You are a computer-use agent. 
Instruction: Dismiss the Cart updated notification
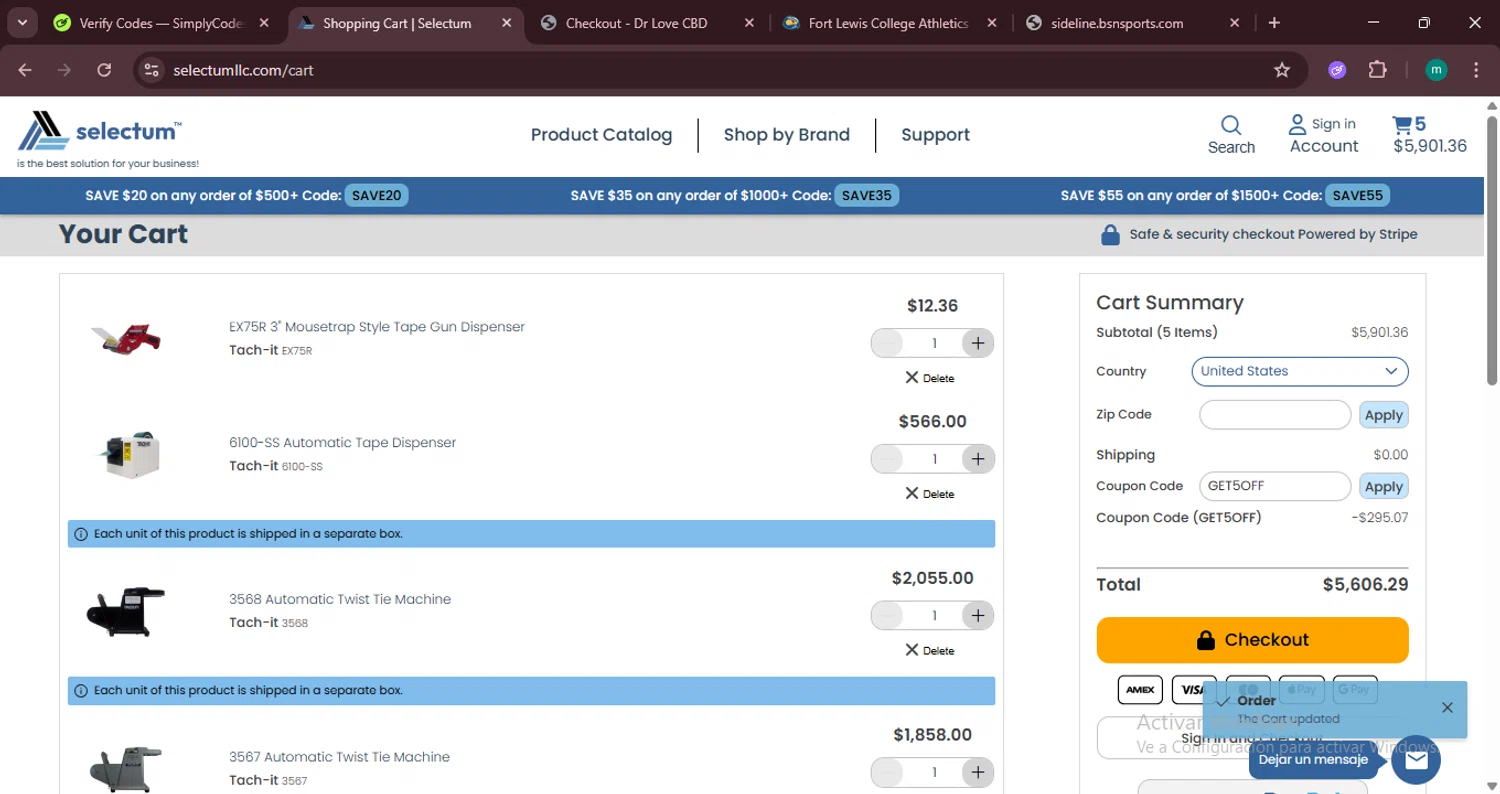pos(1447,707)
